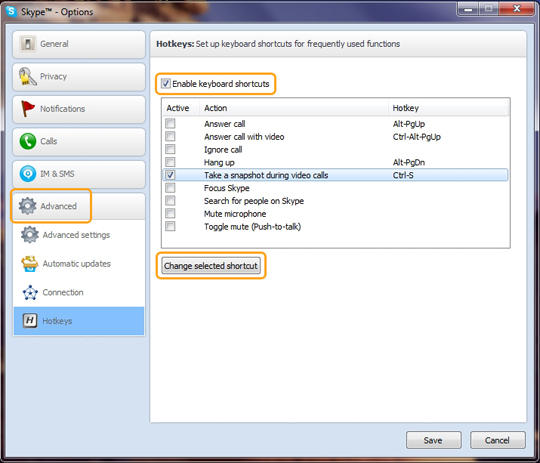Select the Advanced section label
The height and width of the screenshot is (463, 540).
click(59, 206)
